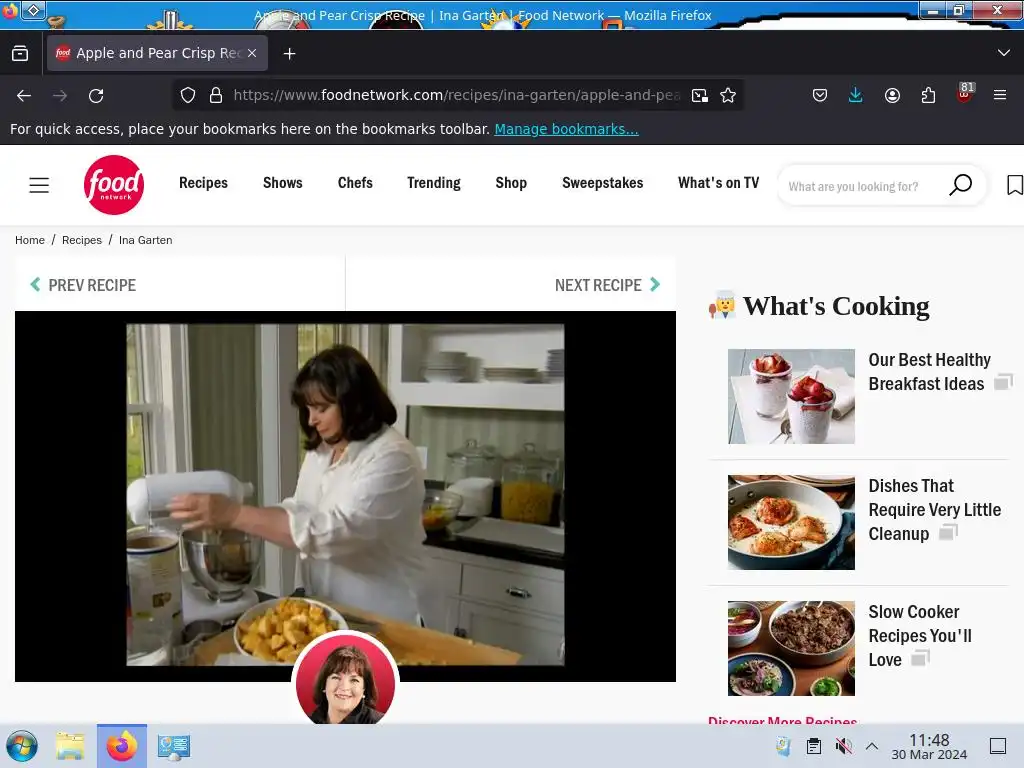Viewport: 1024px width, 768px height.
Task: Go to NEXT RECIPE
Action: tap(608, 285)
